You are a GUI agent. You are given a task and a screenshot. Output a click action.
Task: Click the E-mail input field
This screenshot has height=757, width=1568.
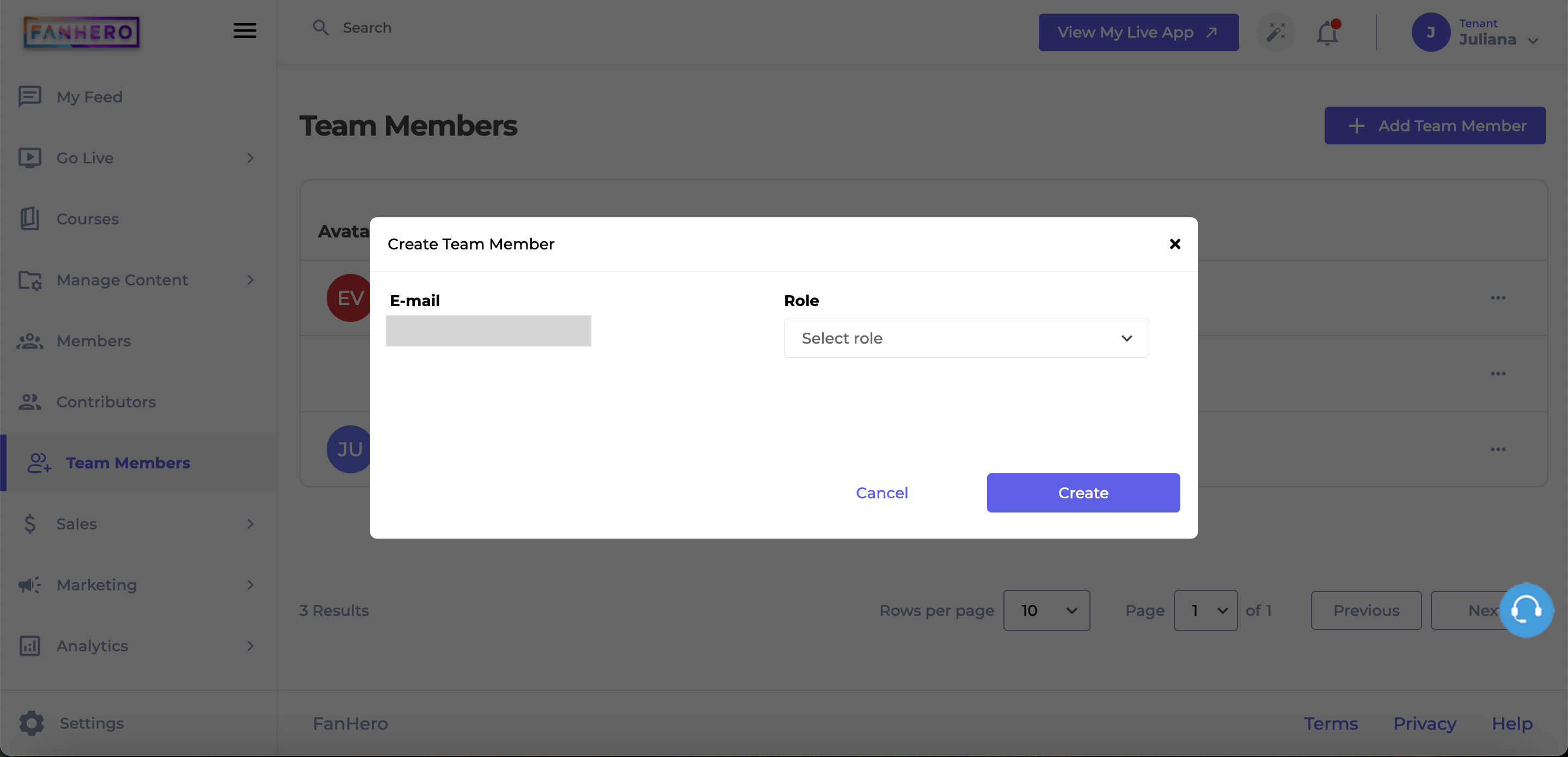[488, 331]
